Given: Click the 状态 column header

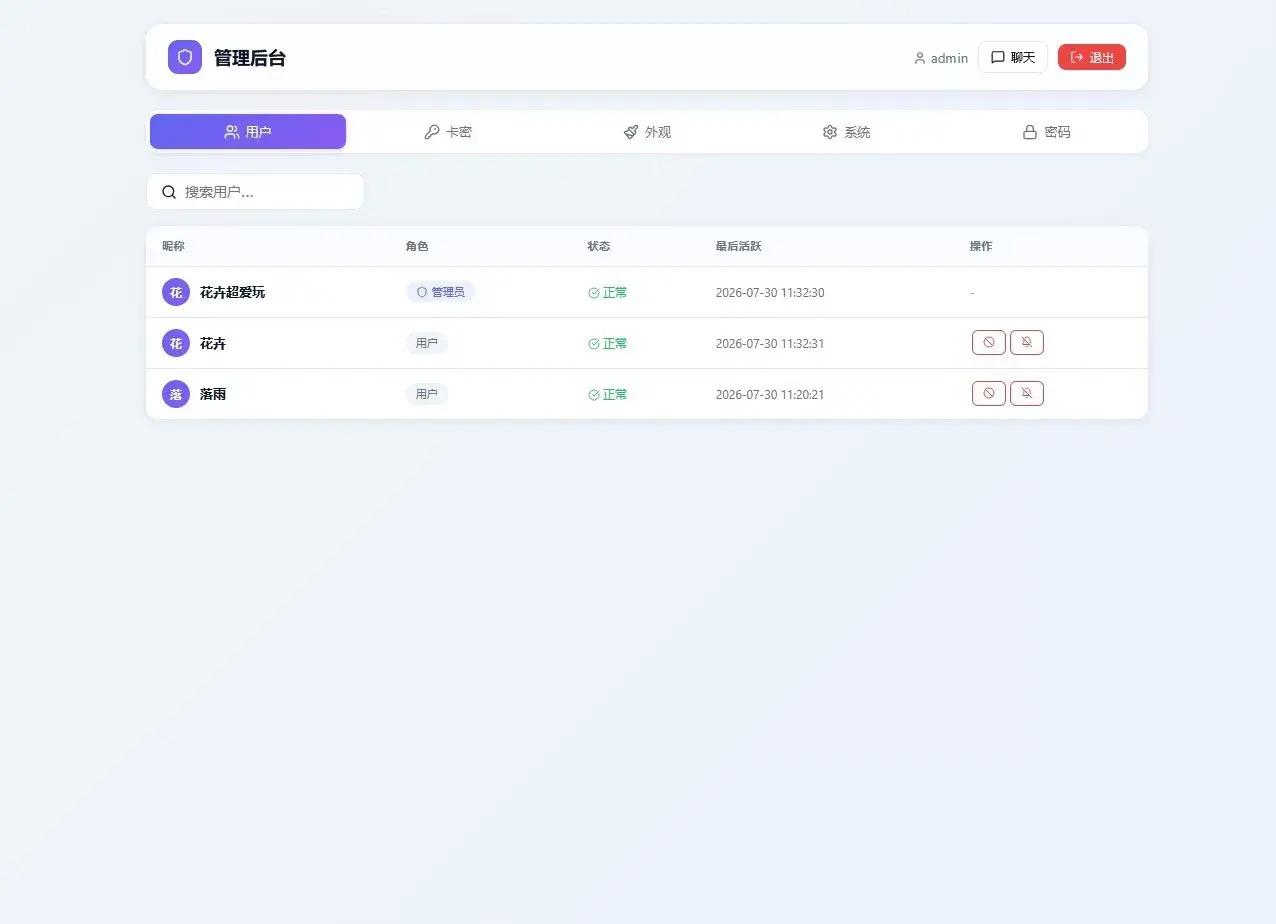Looking at the screenshot, I should click(599, 246).
